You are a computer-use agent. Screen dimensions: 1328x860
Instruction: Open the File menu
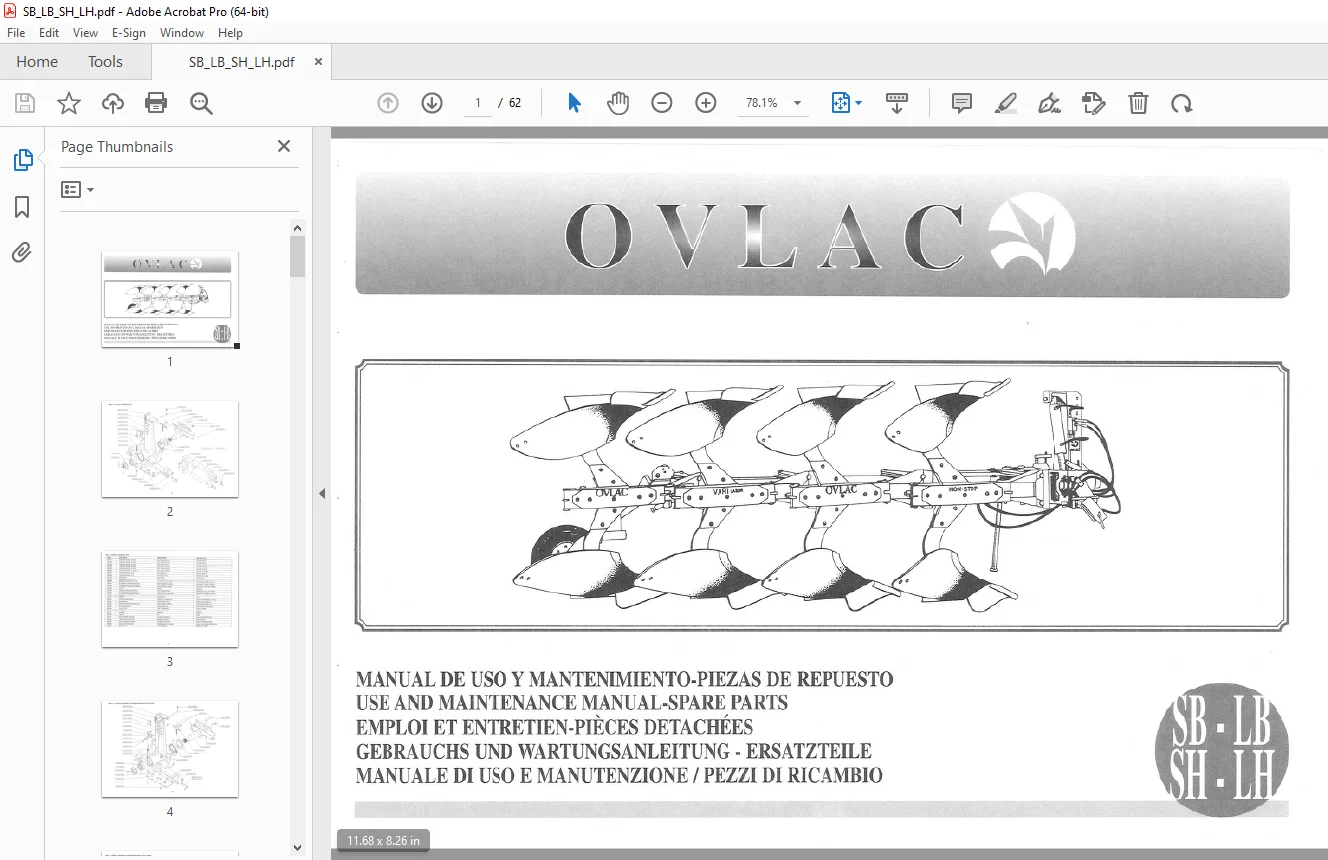(x=16, y=33)
